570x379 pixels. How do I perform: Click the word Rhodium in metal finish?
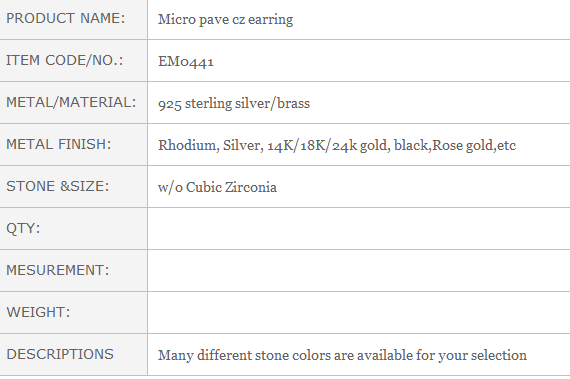point(188,145)
